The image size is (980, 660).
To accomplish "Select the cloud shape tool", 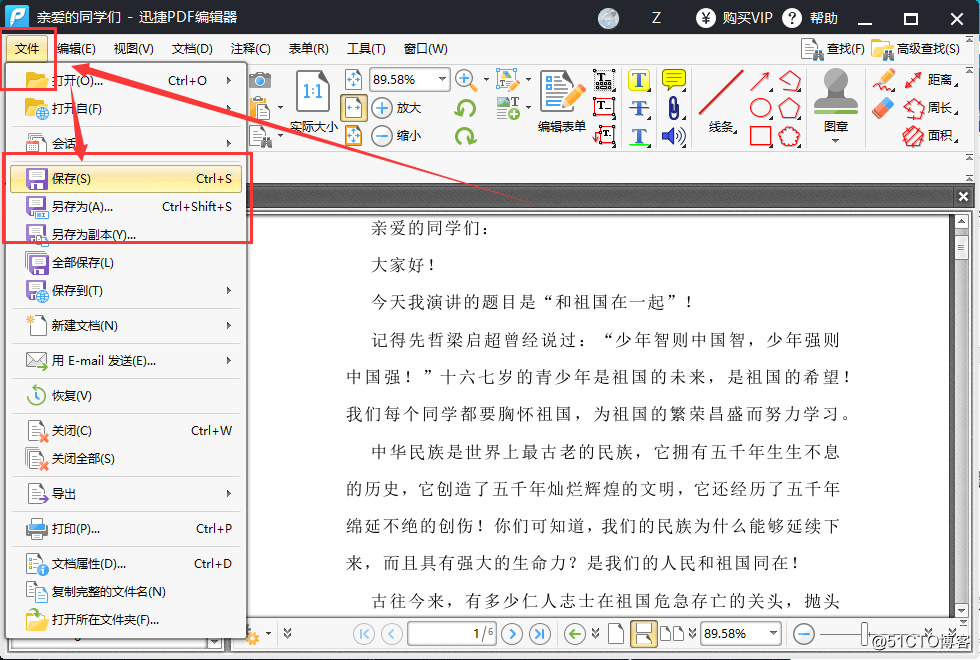I will click(x=789, y=136).
